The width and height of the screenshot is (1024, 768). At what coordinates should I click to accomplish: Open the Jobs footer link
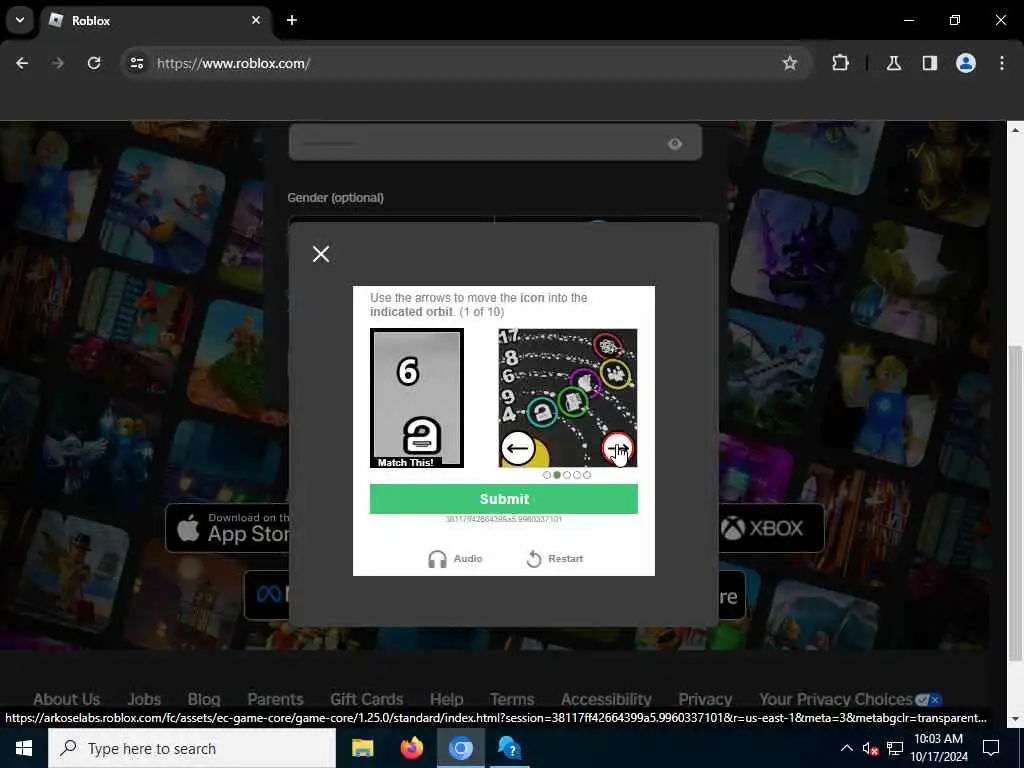[144, 699]
